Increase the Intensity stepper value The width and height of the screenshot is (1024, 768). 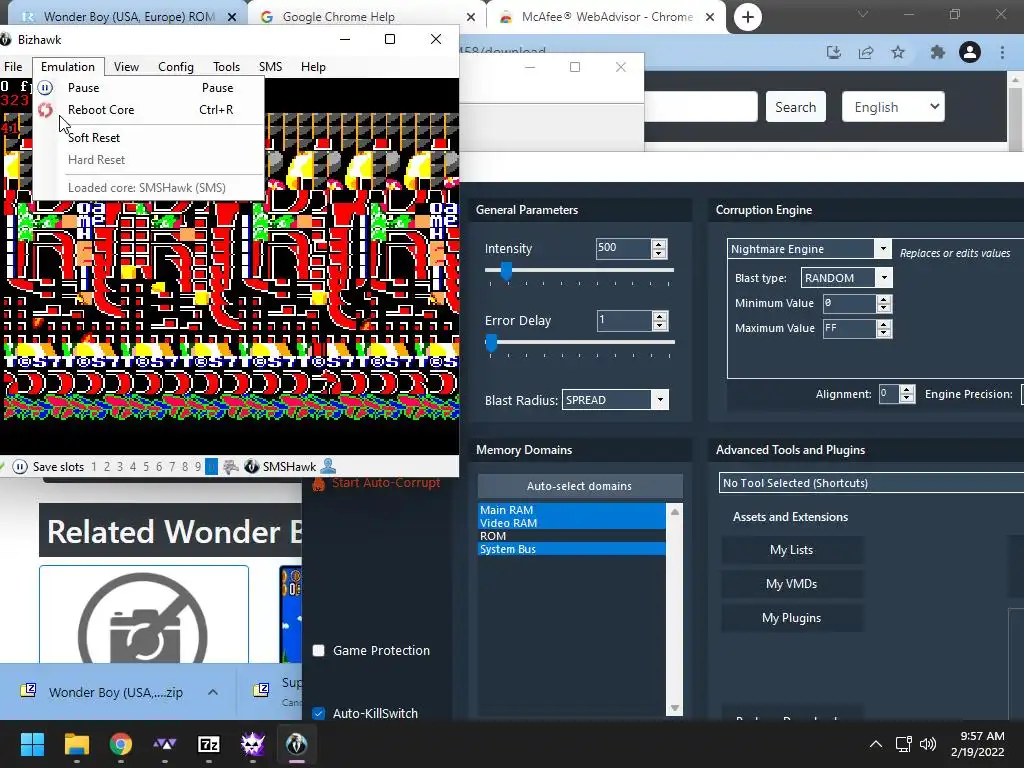(659, 244)
